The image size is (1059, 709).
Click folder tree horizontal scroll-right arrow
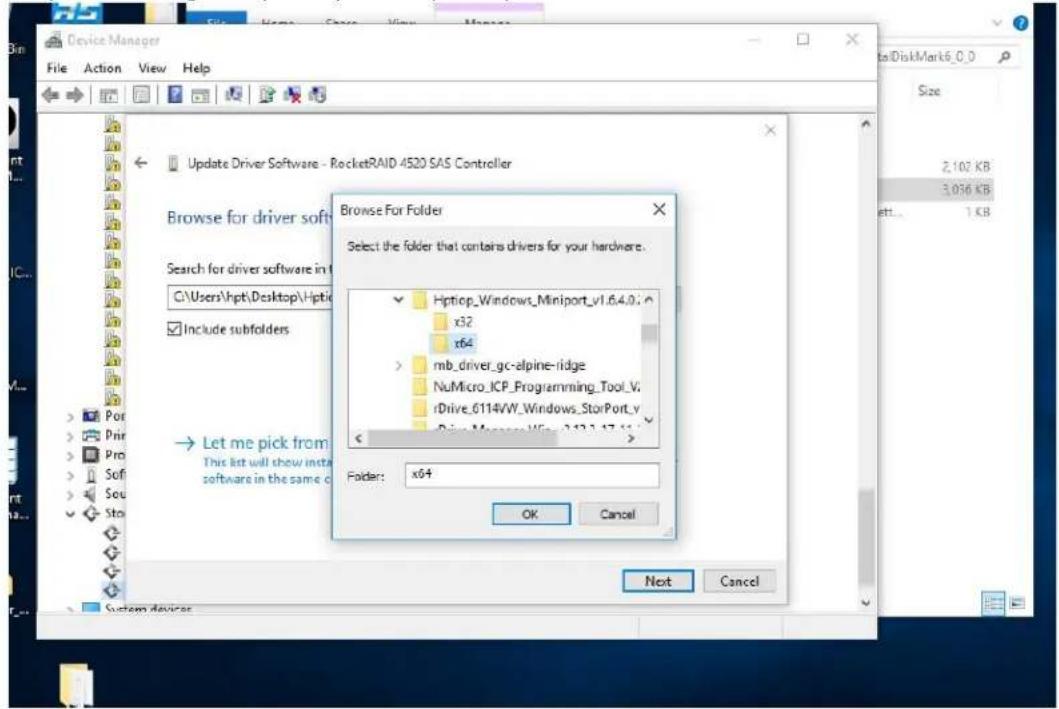click(x=631, y=439)
